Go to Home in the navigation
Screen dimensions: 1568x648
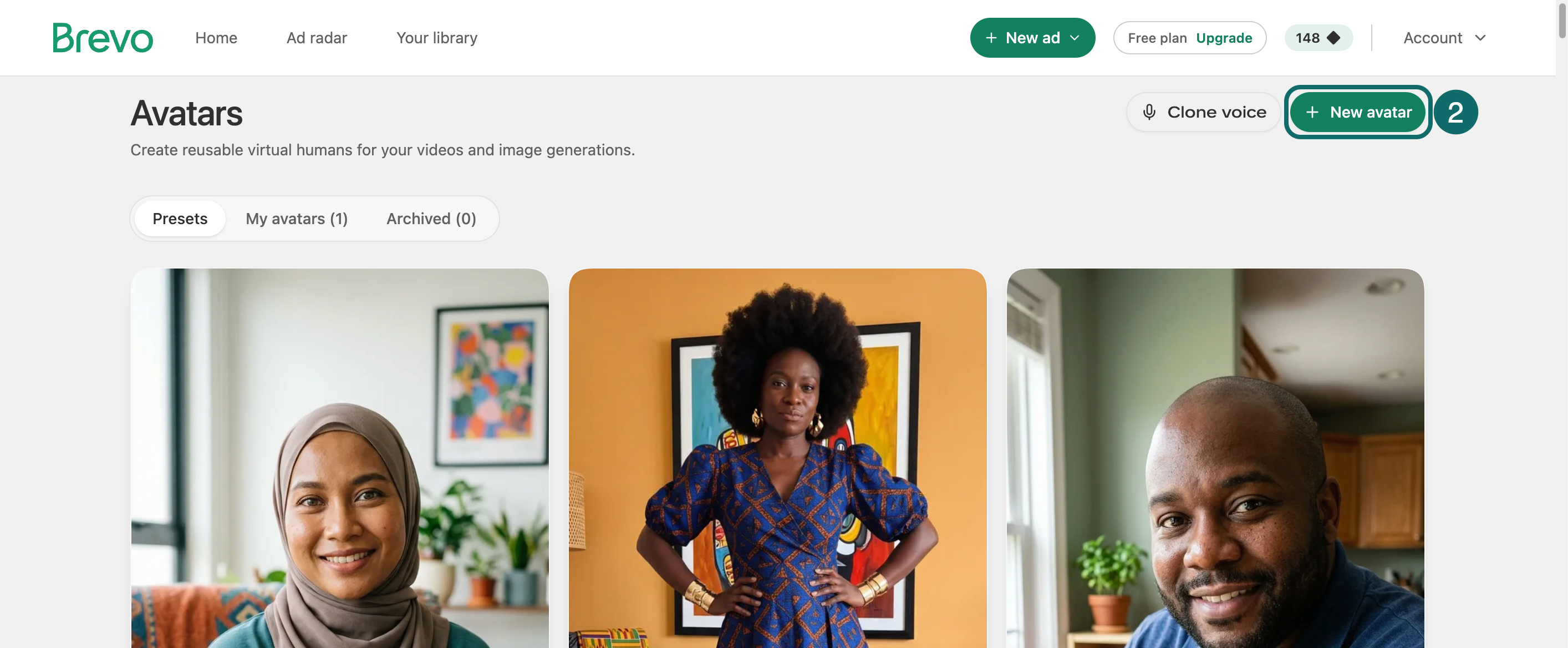point(216,38)
